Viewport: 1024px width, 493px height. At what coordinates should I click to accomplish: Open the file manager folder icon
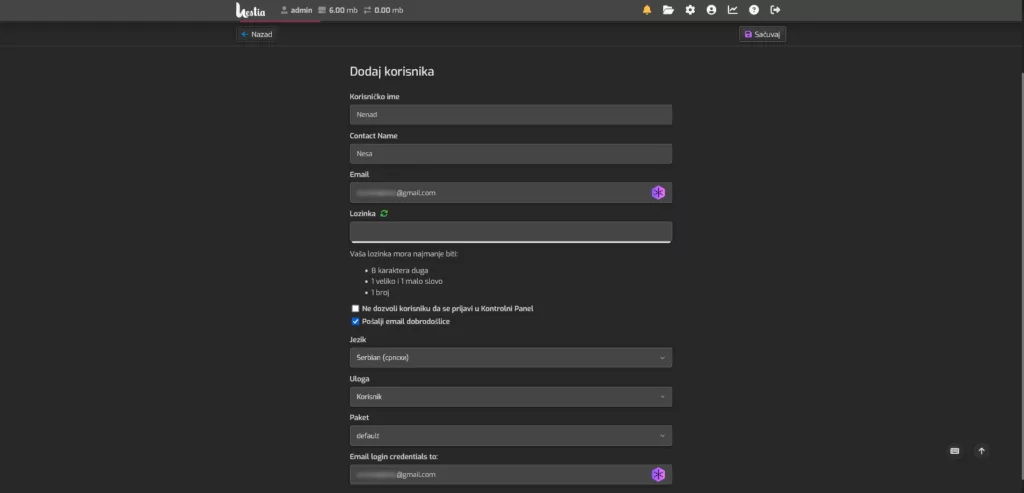point(668,10)
